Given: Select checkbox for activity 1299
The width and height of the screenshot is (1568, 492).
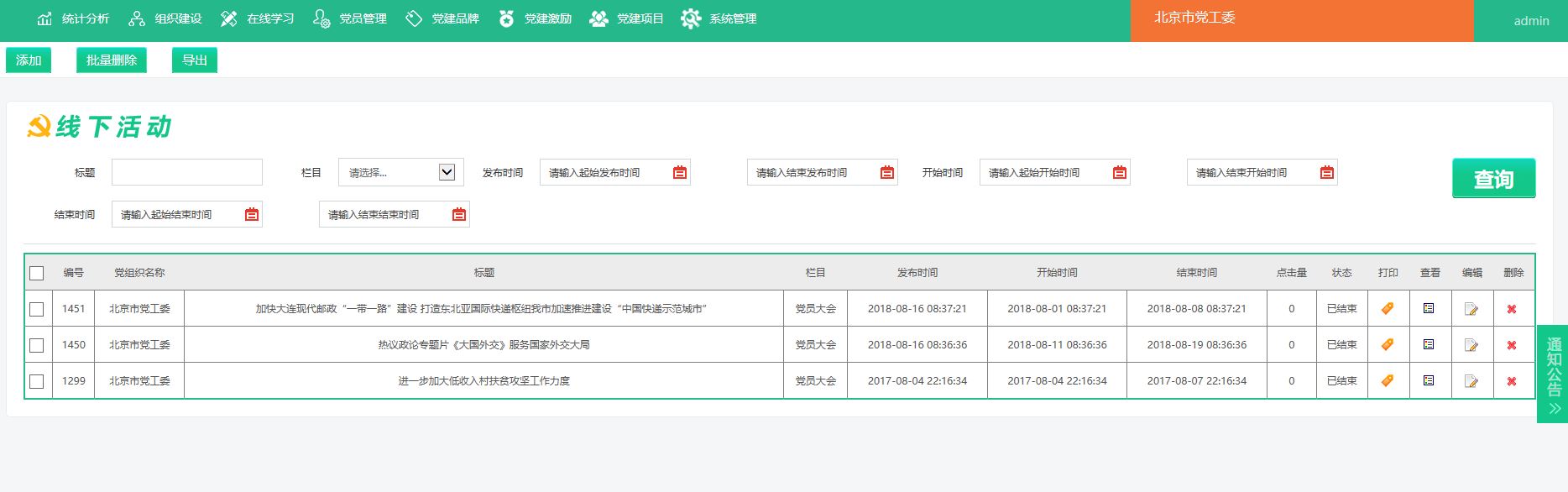Looking at the screenshot, I should (37, 381).
